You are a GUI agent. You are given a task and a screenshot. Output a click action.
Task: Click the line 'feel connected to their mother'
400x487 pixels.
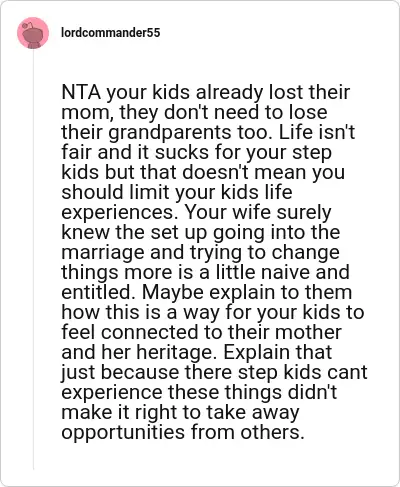(x=202, y=332)
